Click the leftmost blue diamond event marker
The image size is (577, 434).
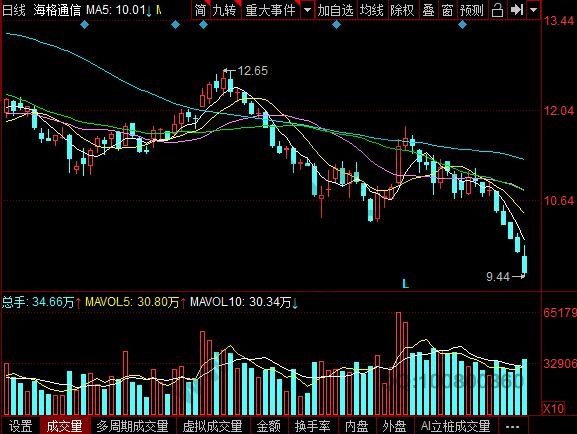(x=84, y=25)
